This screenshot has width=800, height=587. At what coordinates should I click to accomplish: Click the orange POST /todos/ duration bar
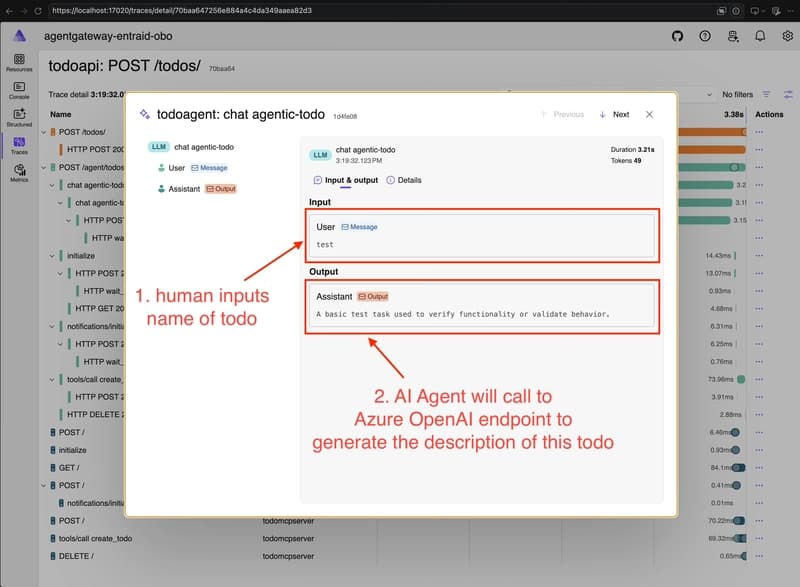(712, 132)
